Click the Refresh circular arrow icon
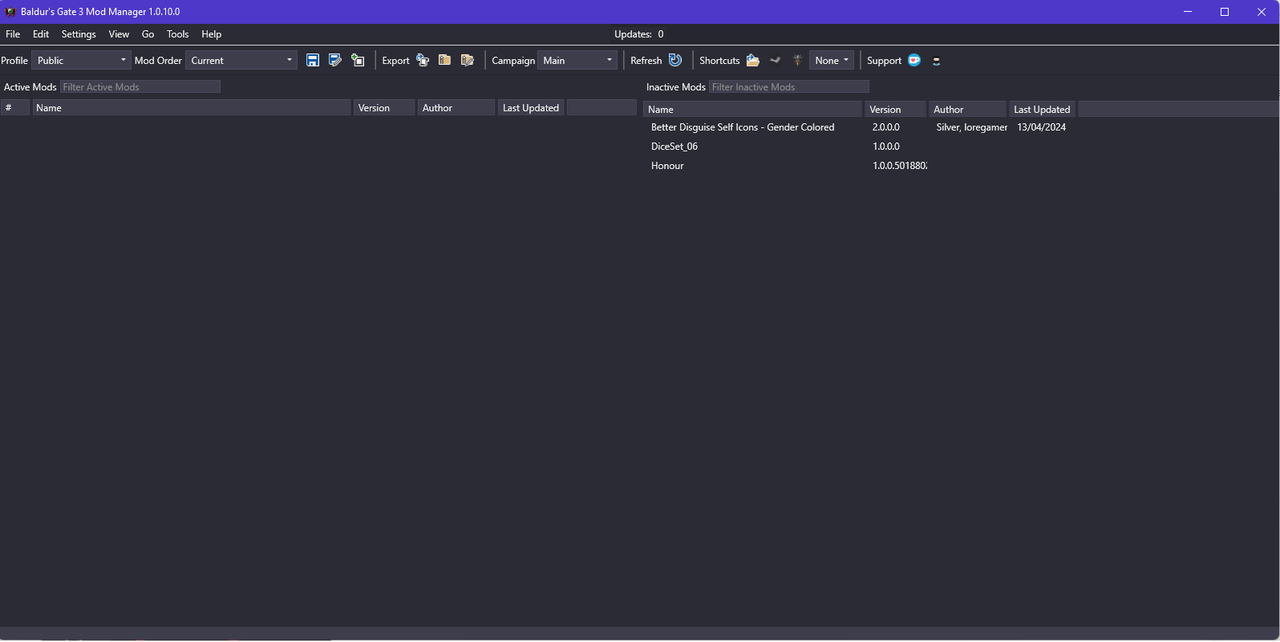1280x642 pixels. pos(675,60)
